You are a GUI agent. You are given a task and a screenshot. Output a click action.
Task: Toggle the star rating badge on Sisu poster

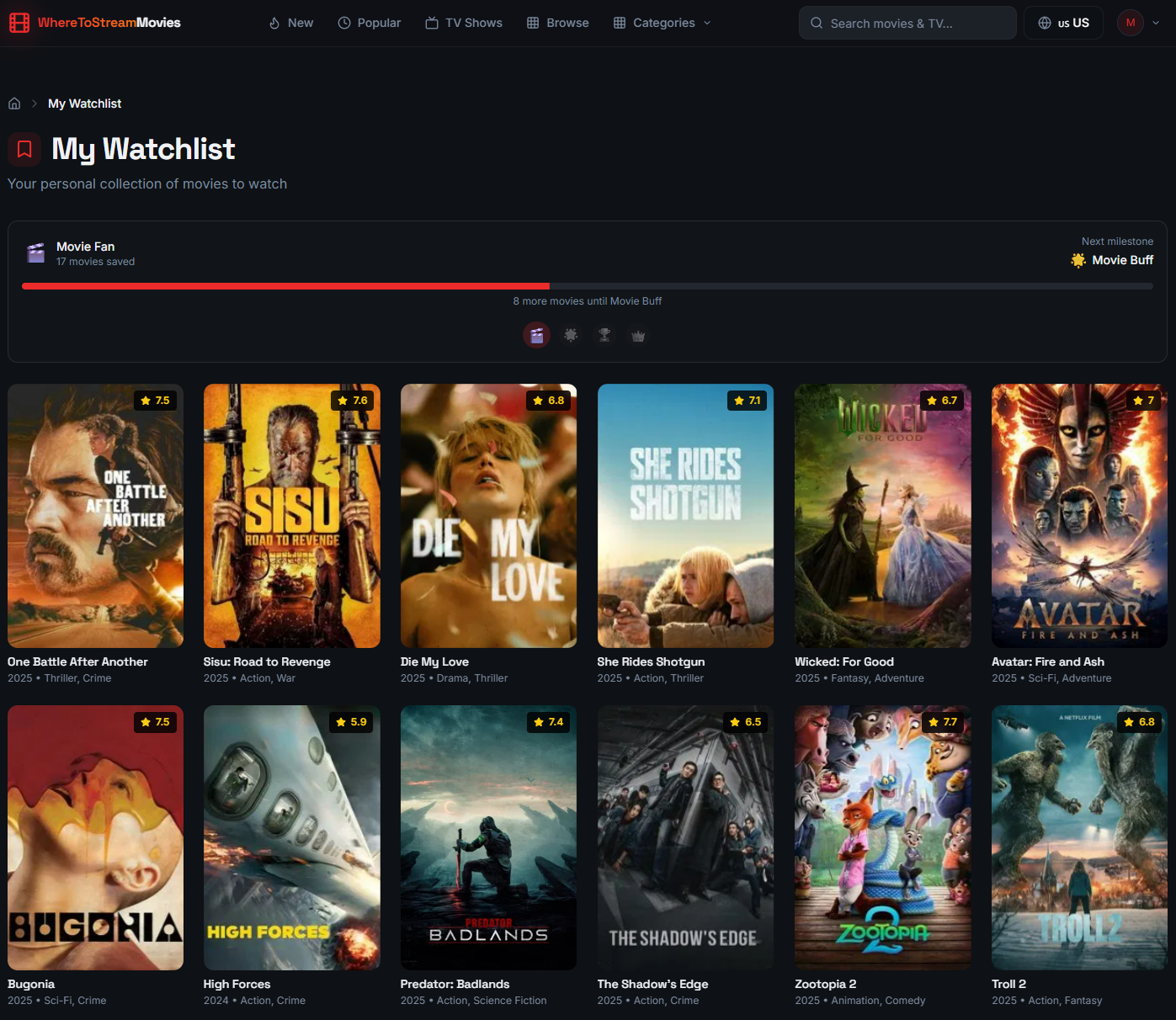[352, 401]
